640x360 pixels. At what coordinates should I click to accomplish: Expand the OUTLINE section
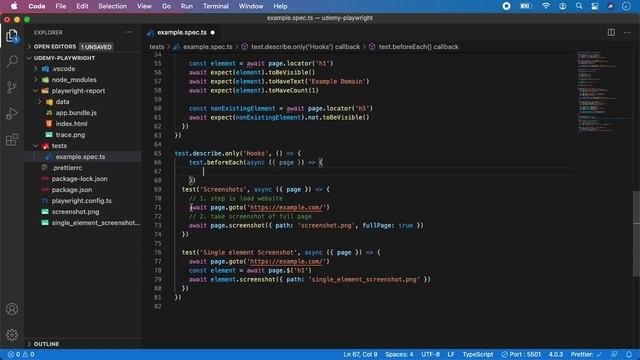point(29,344)
